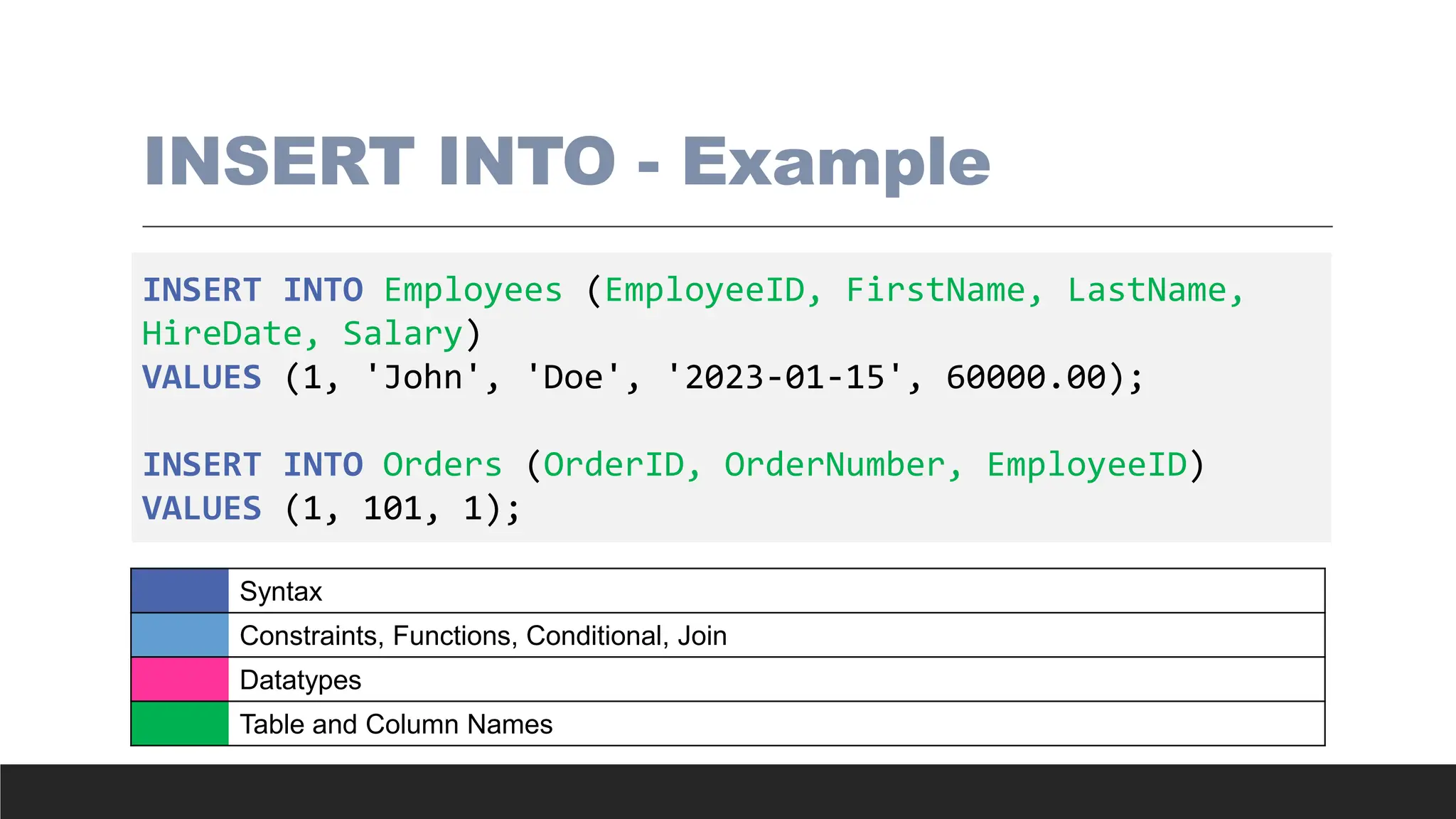
Task: Click the 'OrderNumber,' column in code
Action: [843, 465]
